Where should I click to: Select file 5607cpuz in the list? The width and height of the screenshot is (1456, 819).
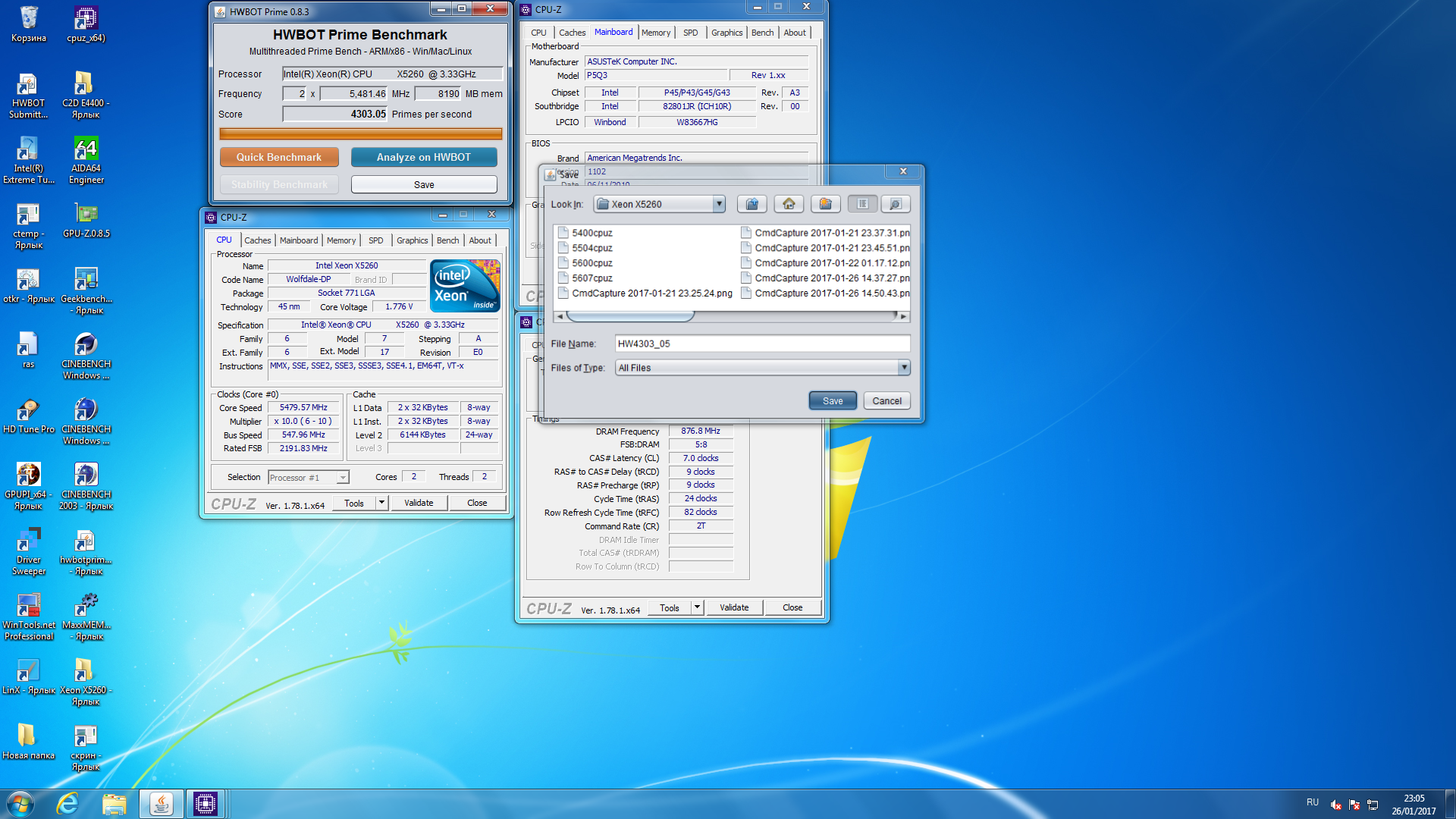[585, 278]
